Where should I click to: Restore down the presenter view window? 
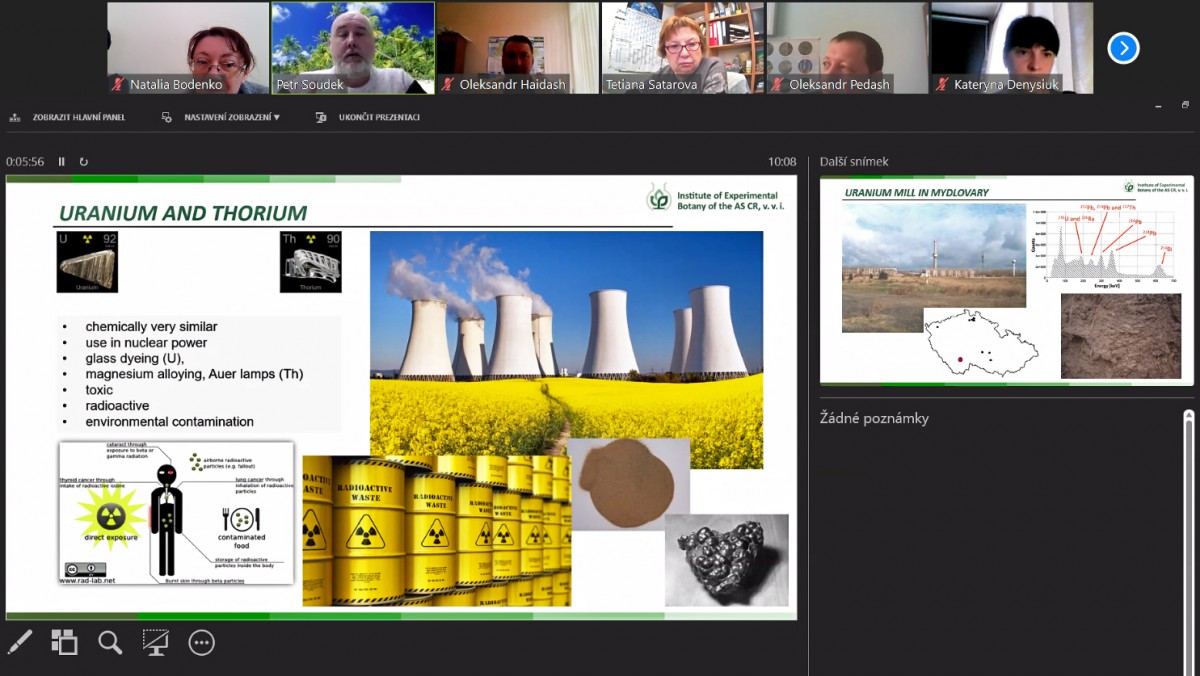point(1185,105)
